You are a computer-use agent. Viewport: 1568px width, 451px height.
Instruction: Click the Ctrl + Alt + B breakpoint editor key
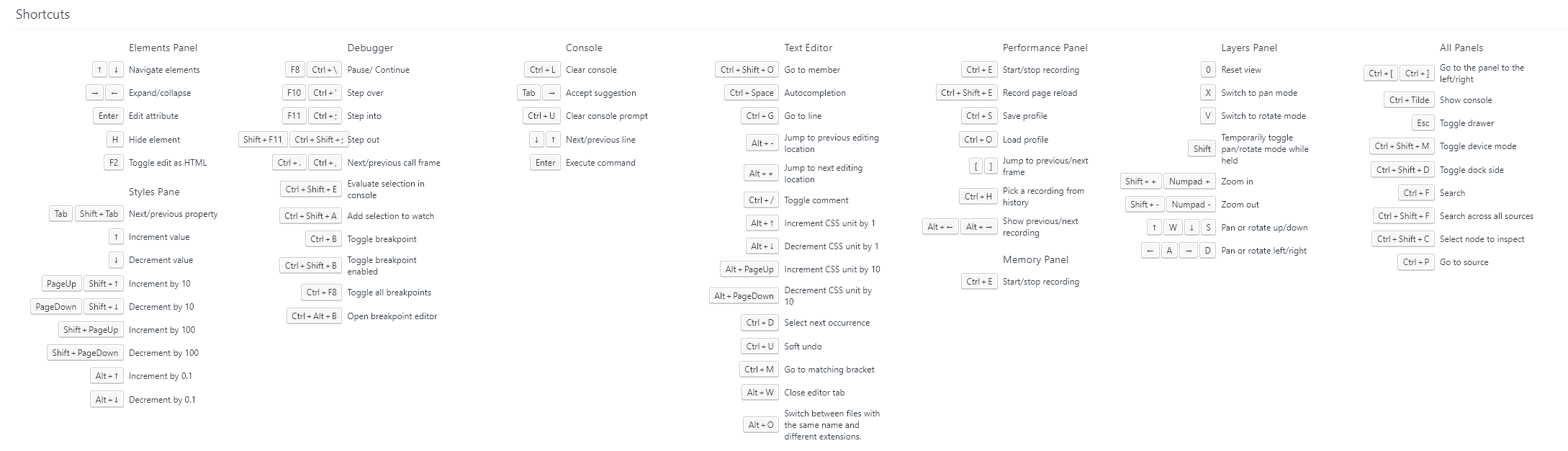click(314, 316)
